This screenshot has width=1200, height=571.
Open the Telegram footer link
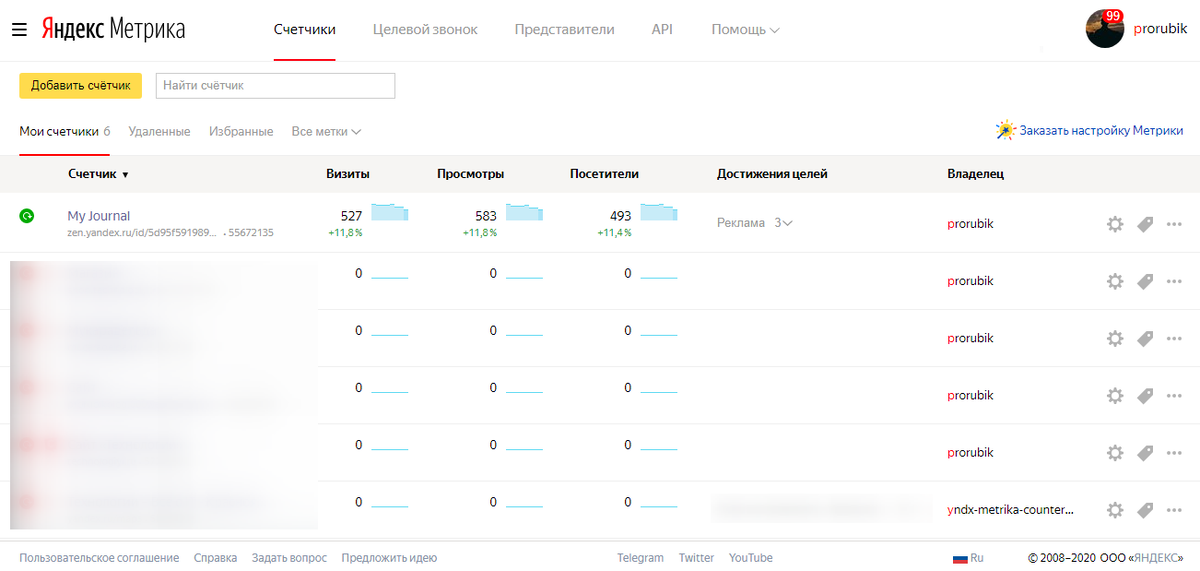640,558
